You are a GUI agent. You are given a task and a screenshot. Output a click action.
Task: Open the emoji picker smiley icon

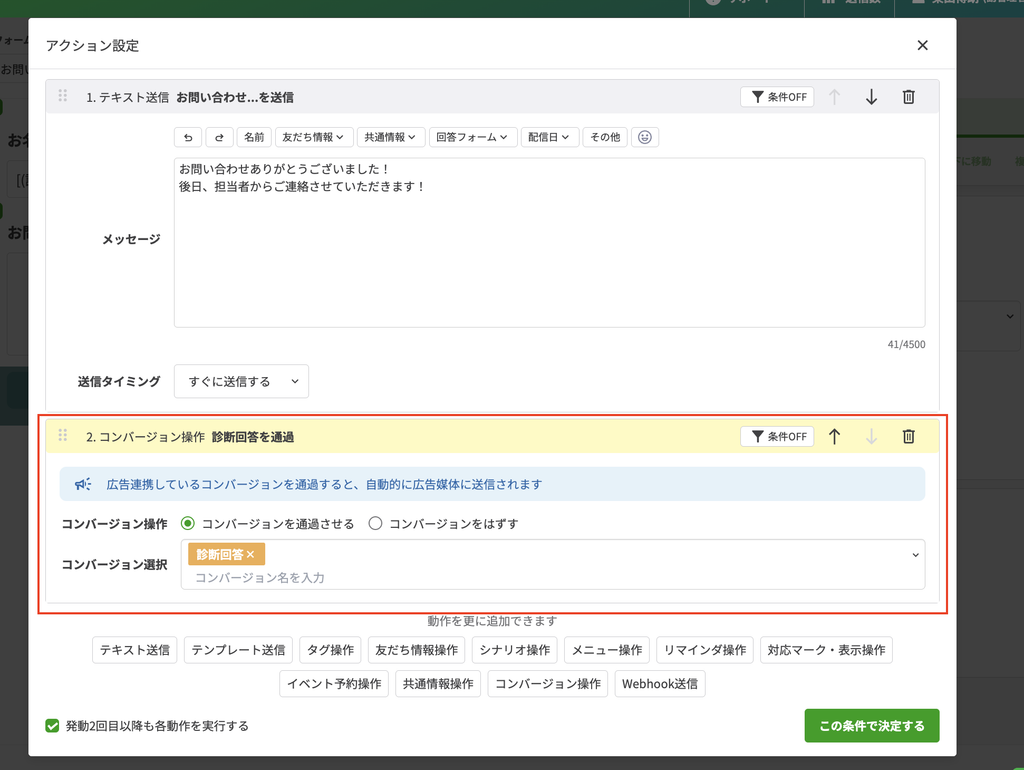tap(645, 137)
